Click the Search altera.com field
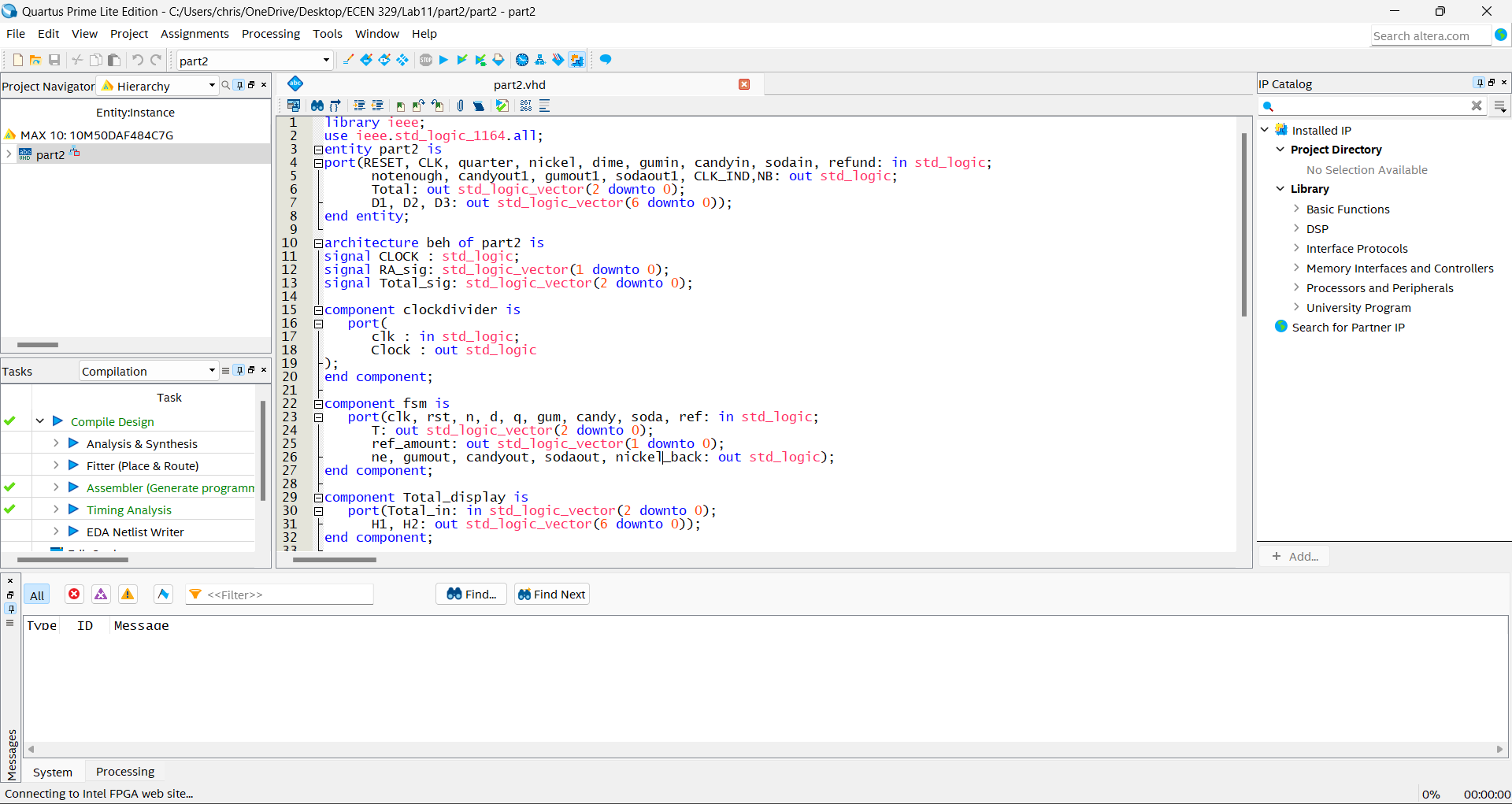The width and height of the screenshot is (1512, 804). pos(1431,36)
